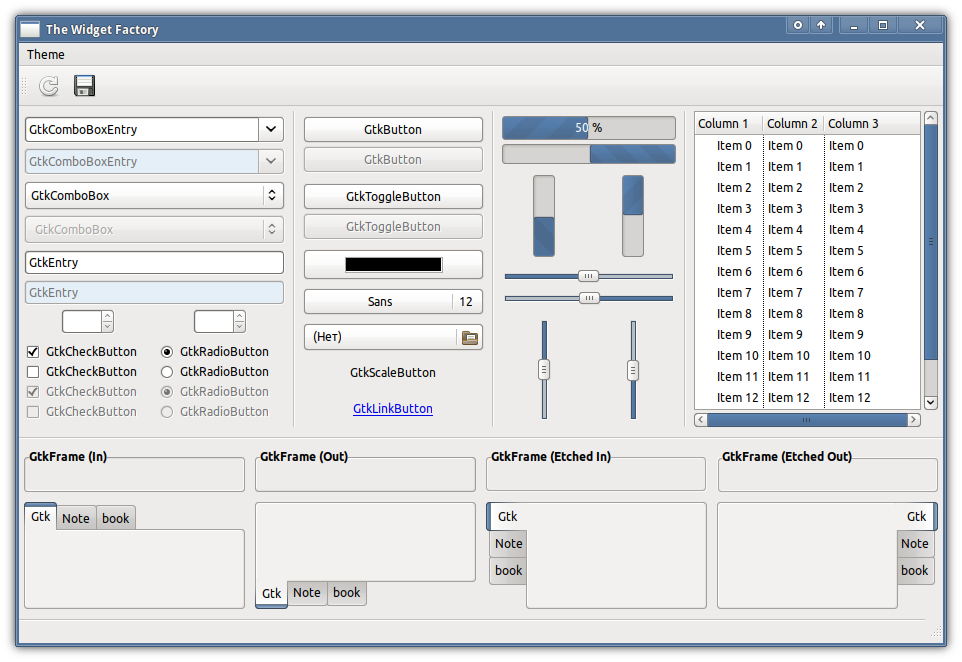Sort by the Column 1 header
962x662 pixels.
[x=728, y=123]
